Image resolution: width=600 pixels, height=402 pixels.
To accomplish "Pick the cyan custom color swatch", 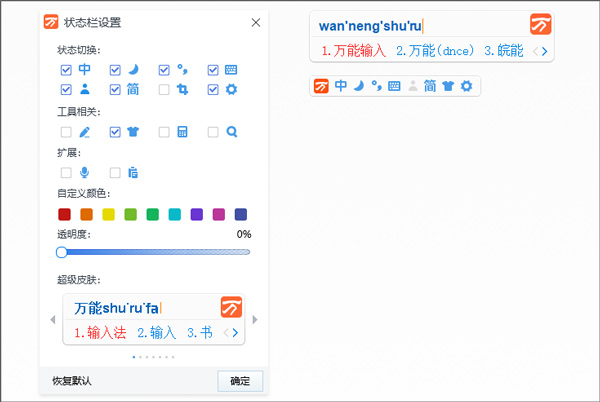I will (174, 214).
